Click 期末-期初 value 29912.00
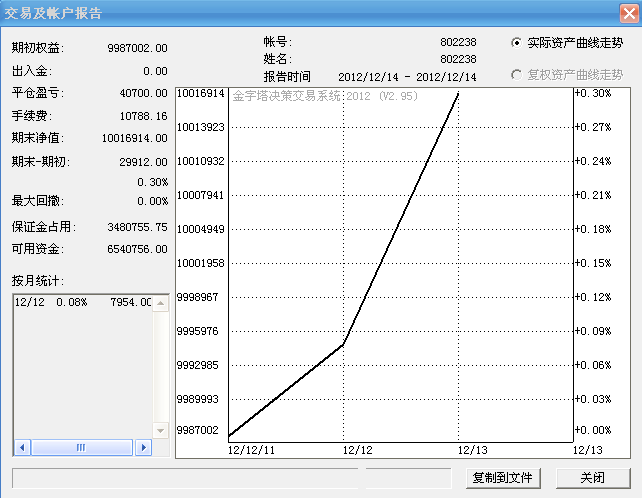The image size is (642, 498). [143, 162]
